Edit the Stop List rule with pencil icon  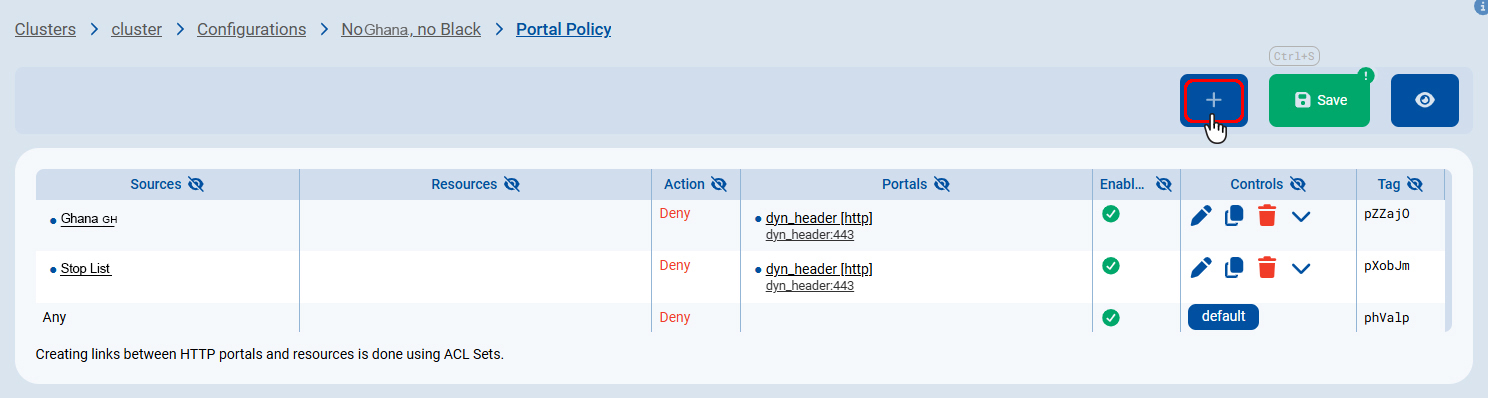click(x=1201, y=267)
